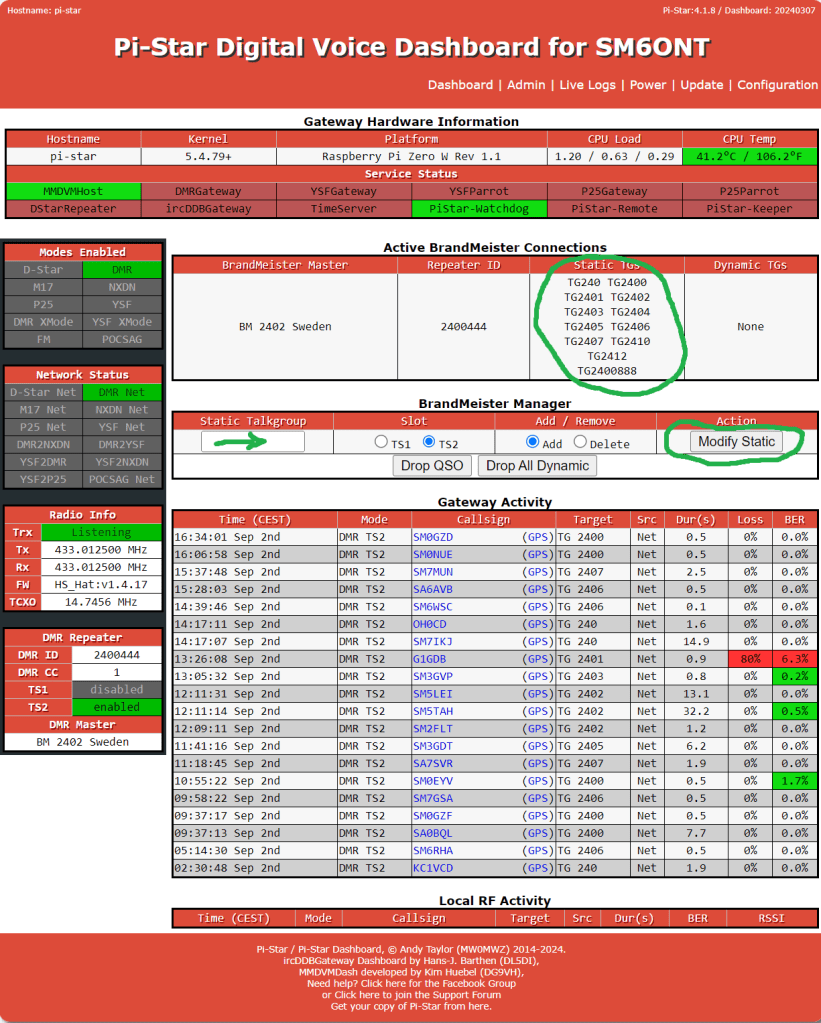Open the Dashboard menu link
821x1023 pixels.
tap(460, 85)
